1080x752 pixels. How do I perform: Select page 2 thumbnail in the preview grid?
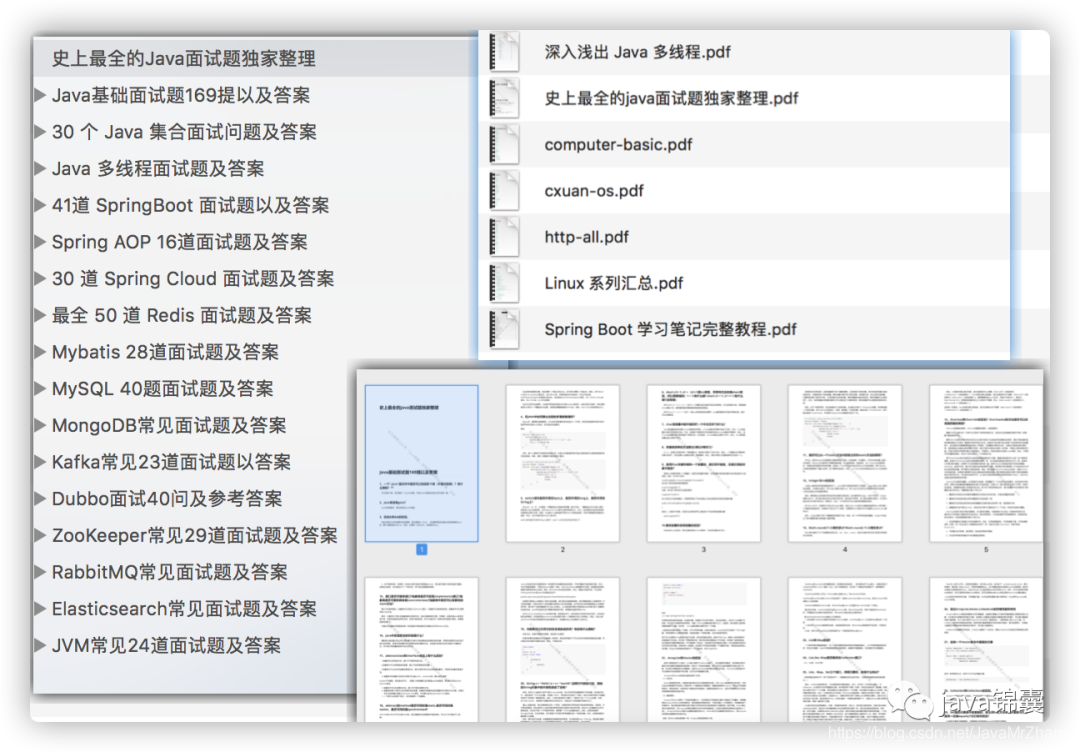[563, 463]
